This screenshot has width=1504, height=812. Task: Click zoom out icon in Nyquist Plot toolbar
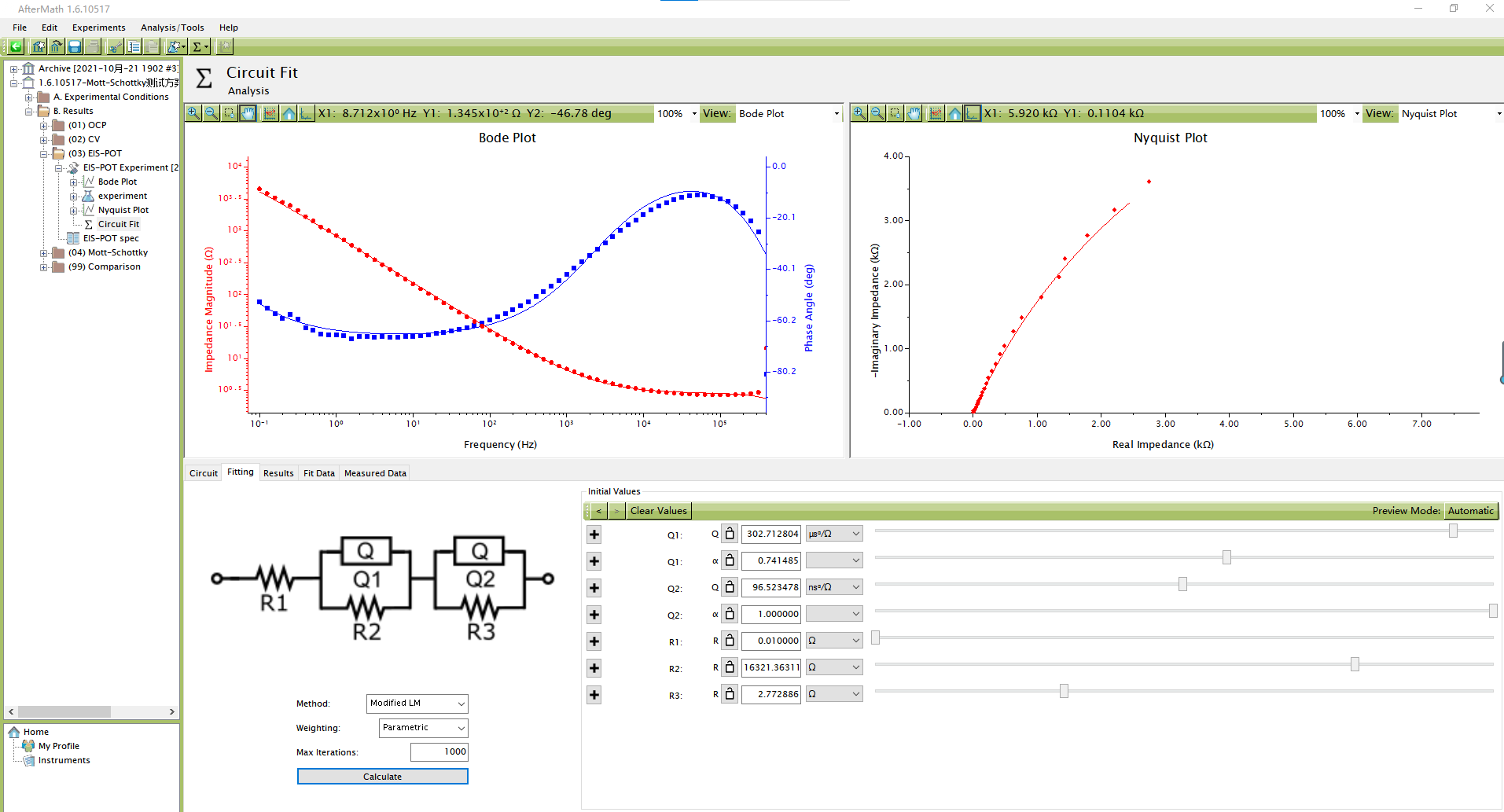pyautogui.click(x=877, y=113)
